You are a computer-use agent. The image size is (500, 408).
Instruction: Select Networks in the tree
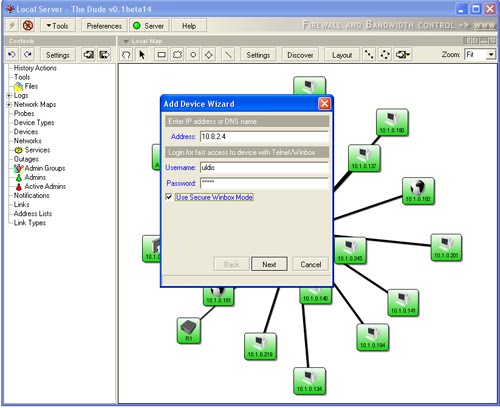tap(27, 141)
